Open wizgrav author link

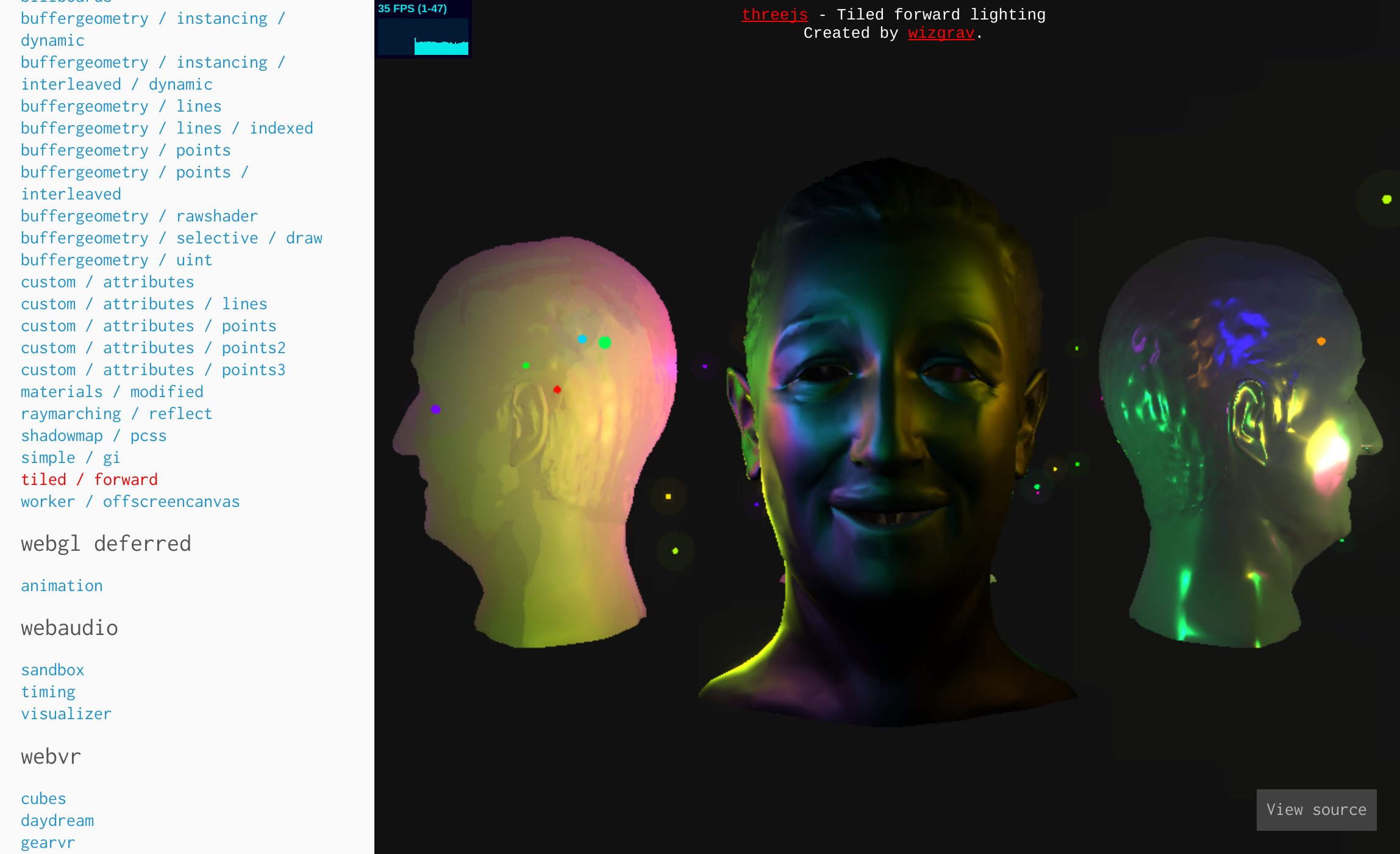[941, 33]
